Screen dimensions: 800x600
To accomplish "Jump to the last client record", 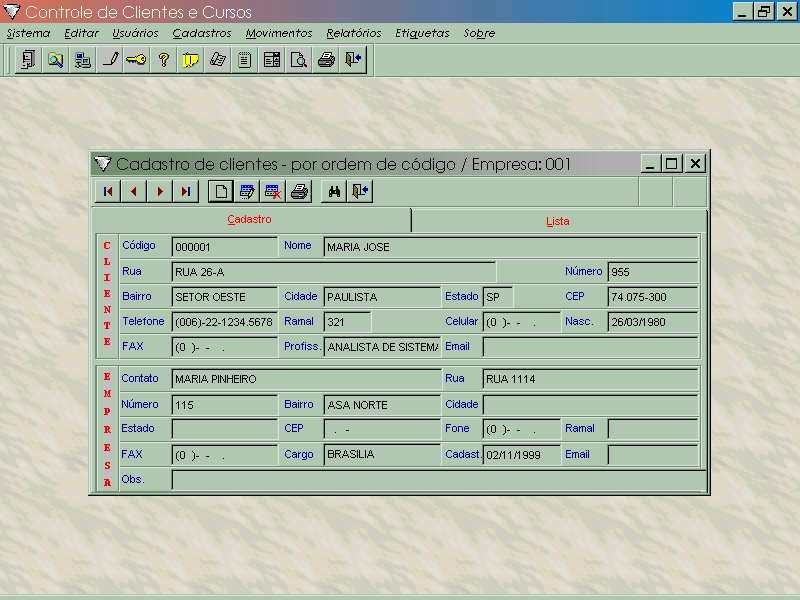I will click(185, 192).
